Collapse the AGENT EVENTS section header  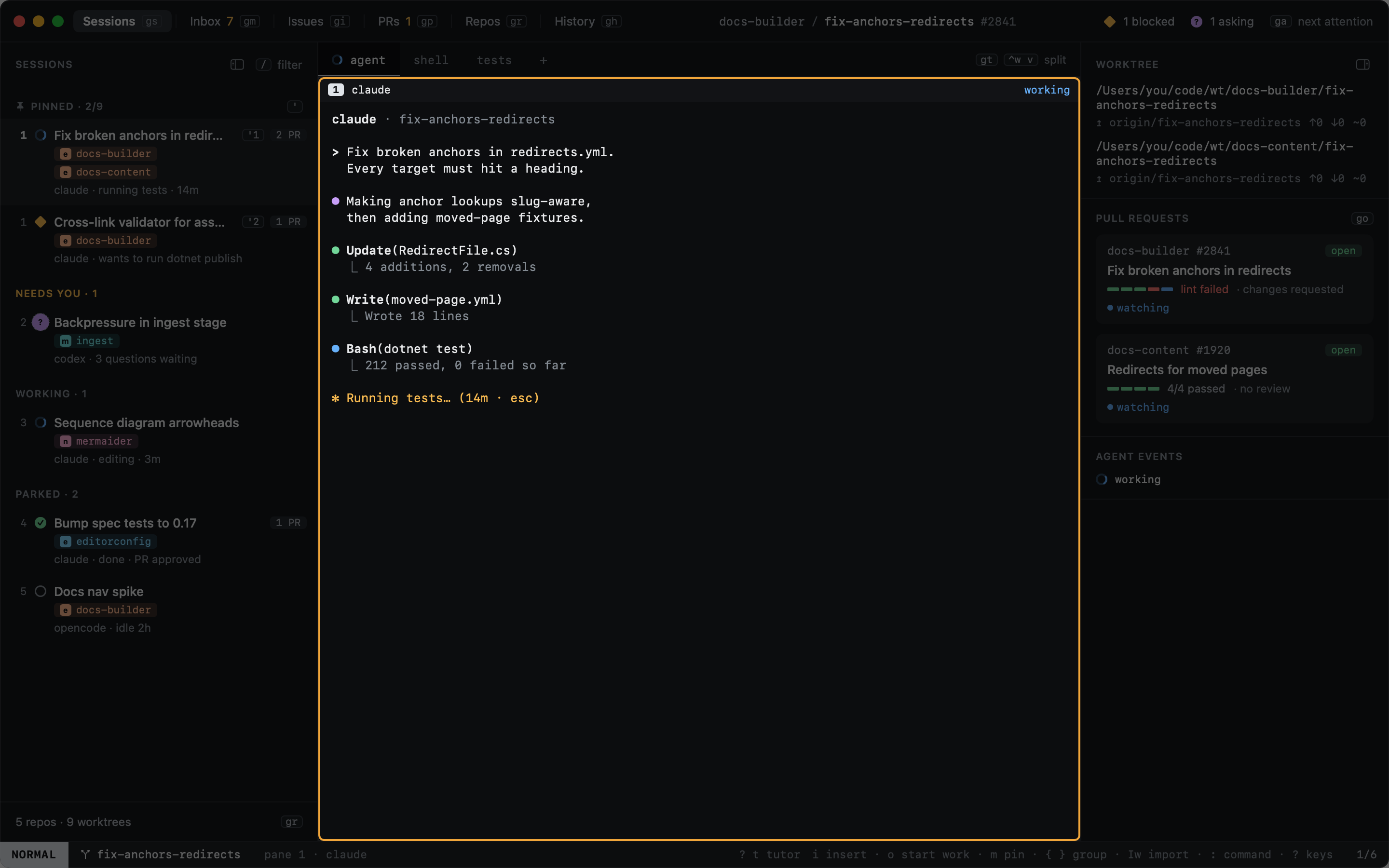click(x=1139, y=456)
